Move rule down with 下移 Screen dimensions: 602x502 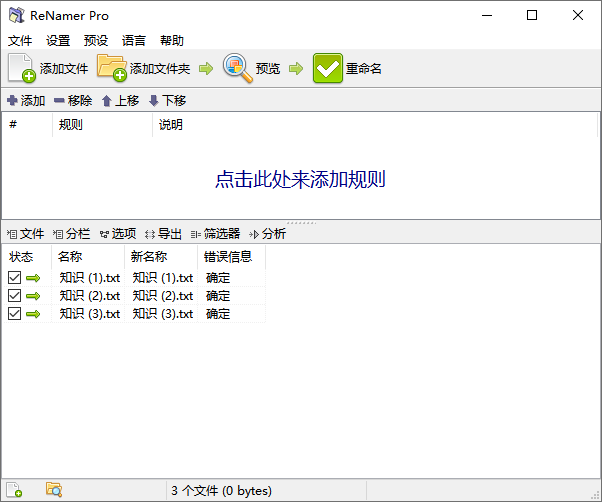(167, 101)
